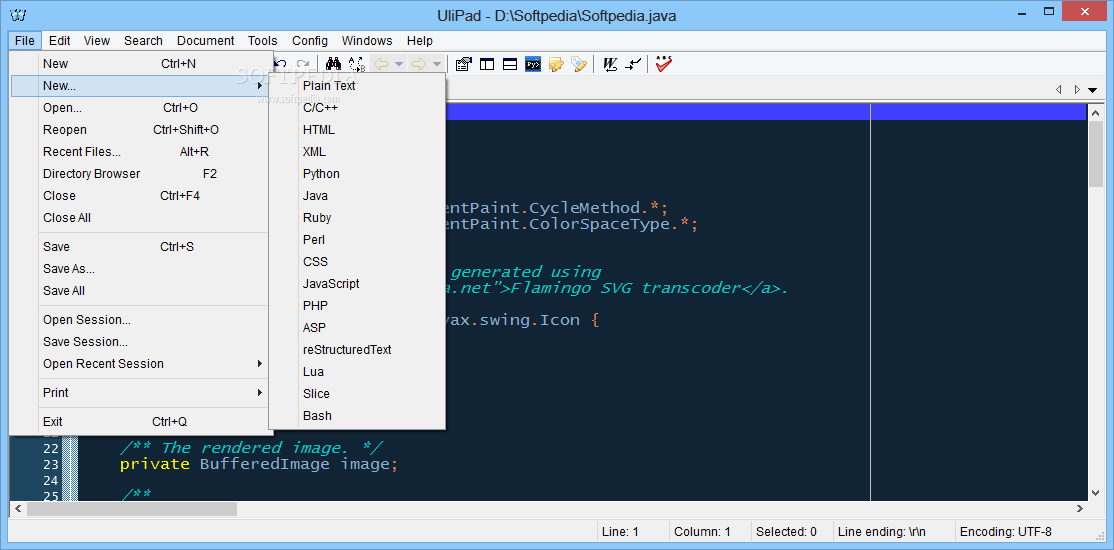Toggle word wrap W icon

pos(610,64)
